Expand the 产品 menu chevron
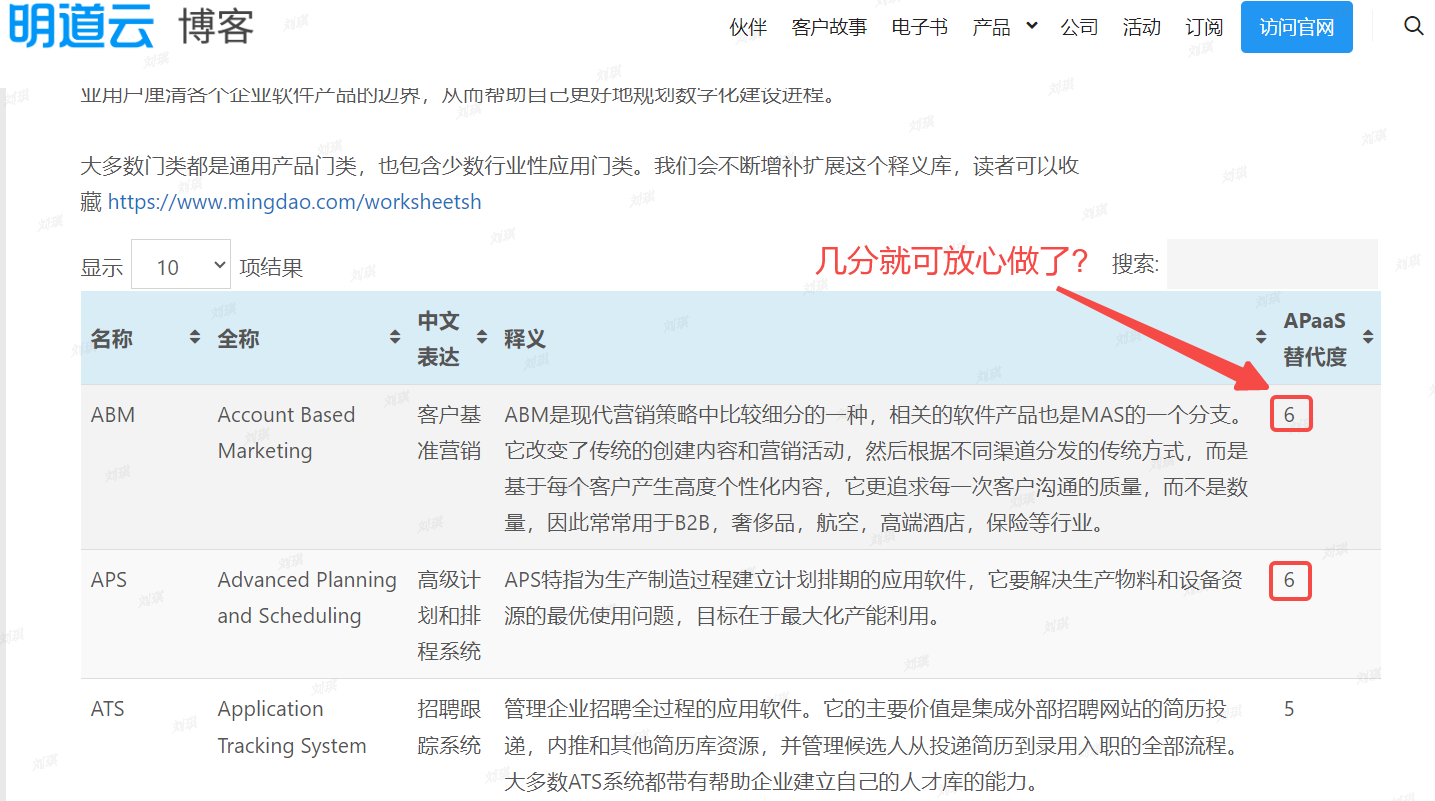 1032,26
